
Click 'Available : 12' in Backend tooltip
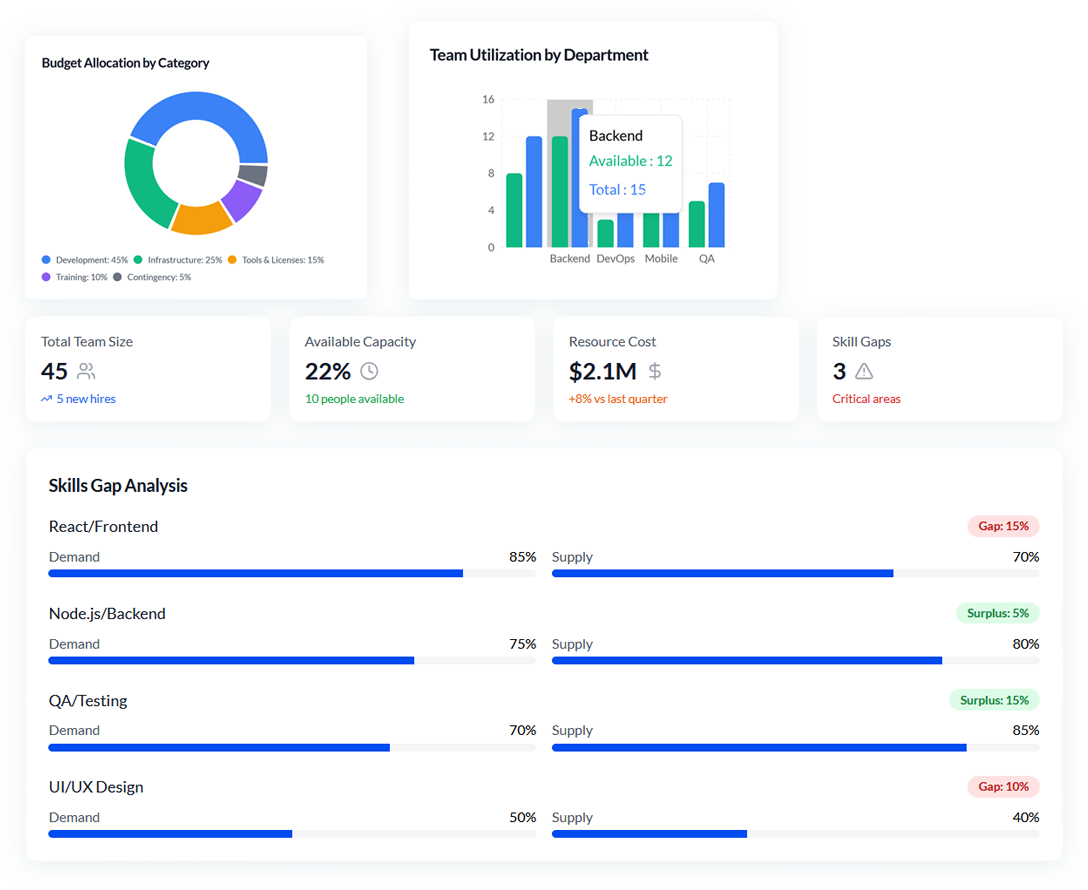tap(631, 161)
